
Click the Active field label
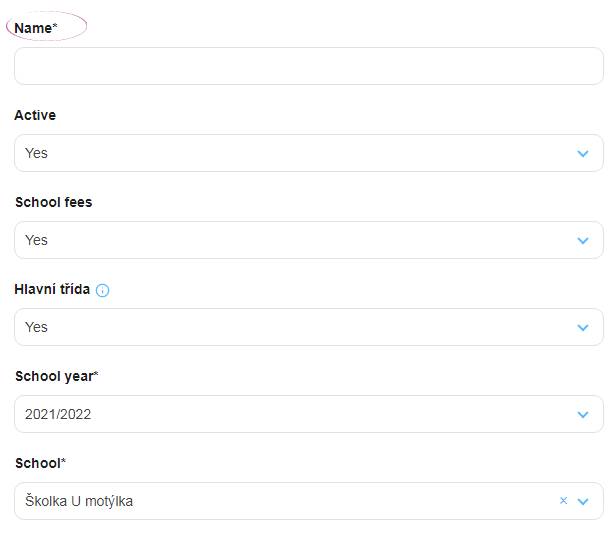click(x=35, y=115)
